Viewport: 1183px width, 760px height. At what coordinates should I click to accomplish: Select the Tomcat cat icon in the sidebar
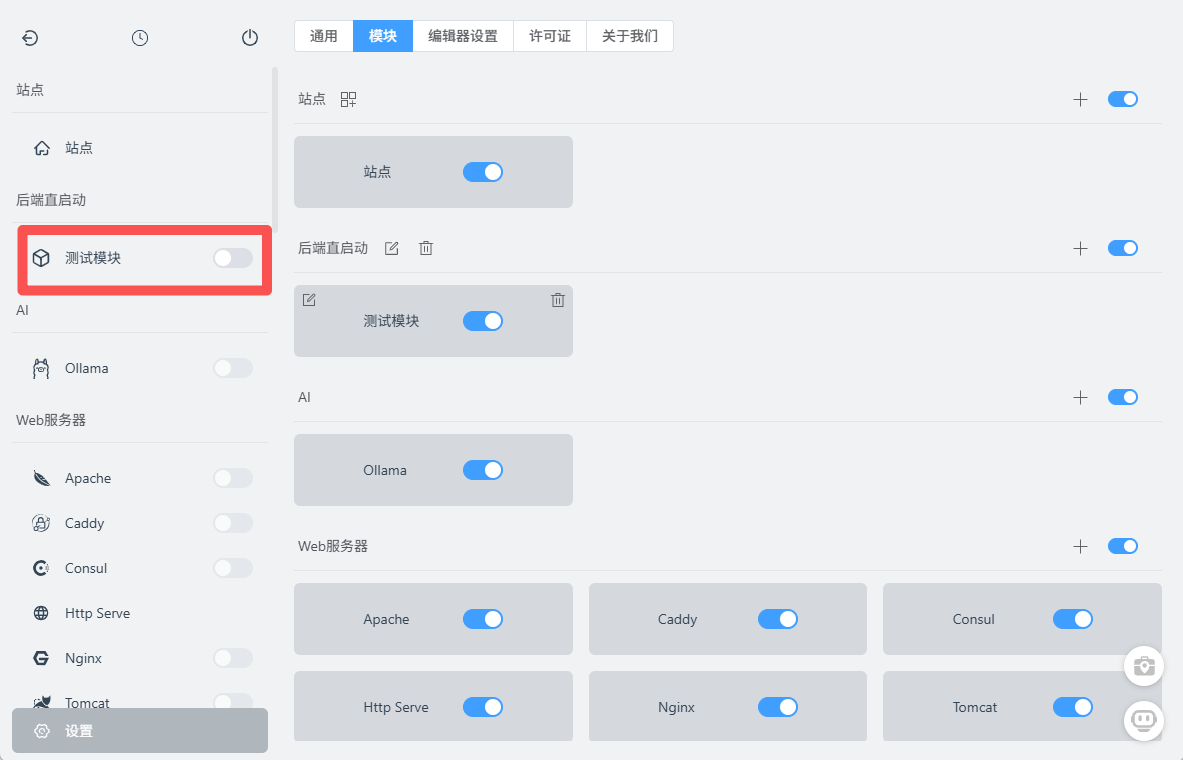[x=41, y=702]
